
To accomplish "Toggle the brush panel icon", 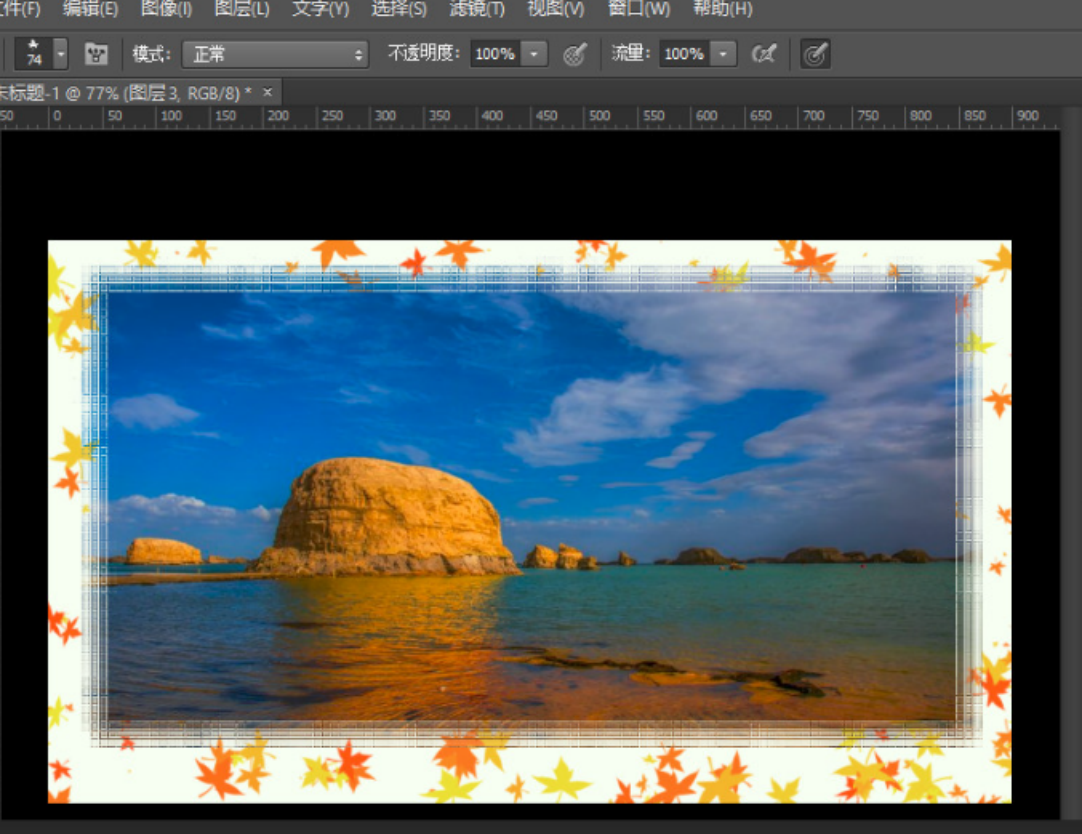I will tap(96, 54).
